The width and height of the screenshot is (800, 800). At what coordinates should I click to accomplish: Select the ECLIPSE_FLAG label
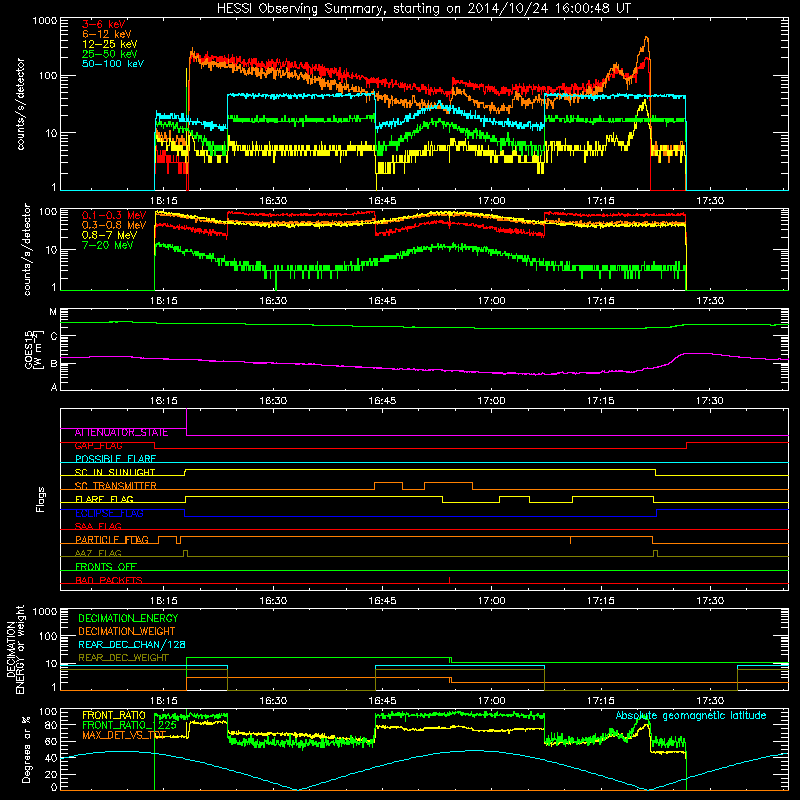click(109, 513)
